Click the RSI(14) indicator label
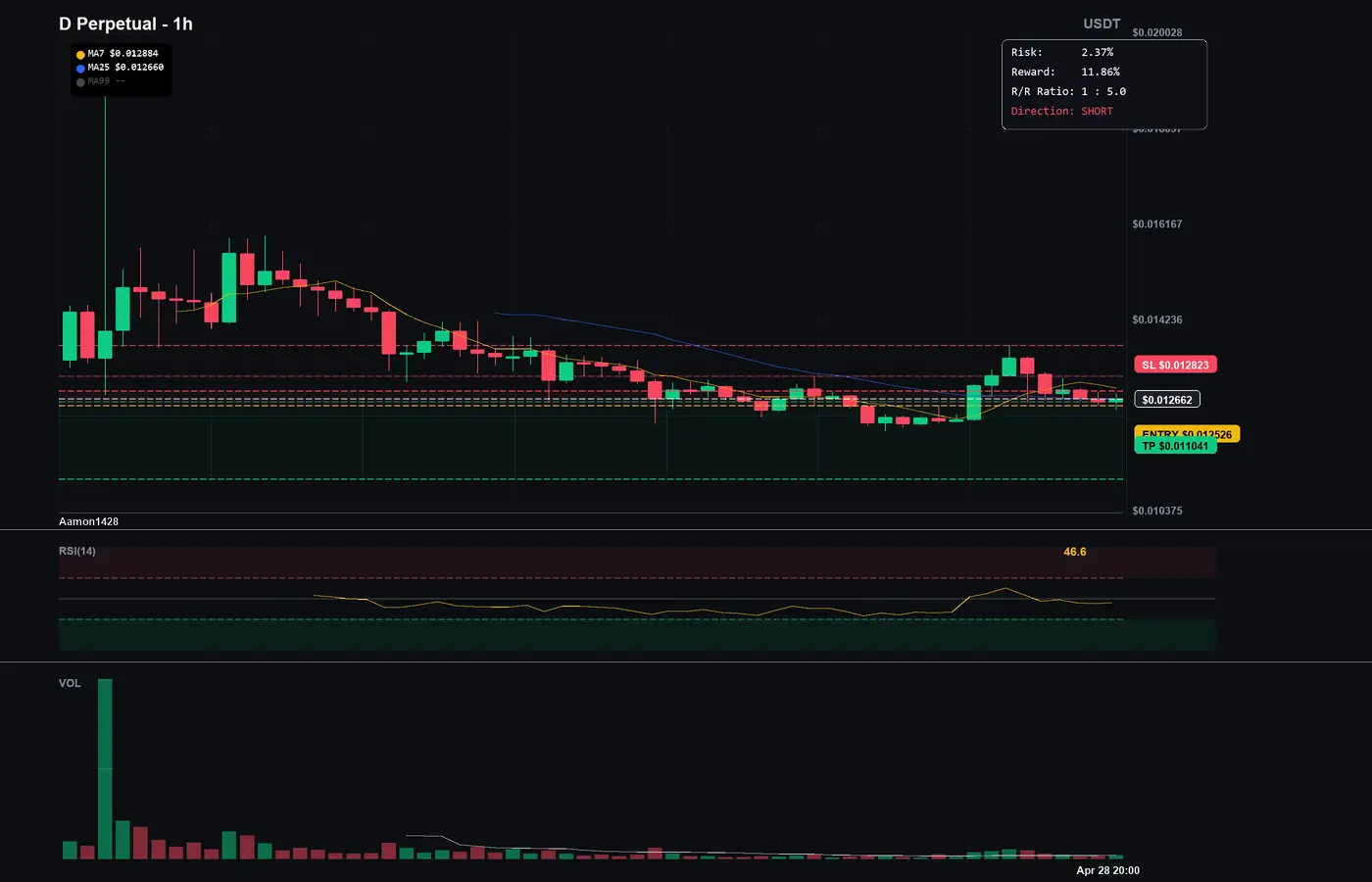 pos(77,551)
